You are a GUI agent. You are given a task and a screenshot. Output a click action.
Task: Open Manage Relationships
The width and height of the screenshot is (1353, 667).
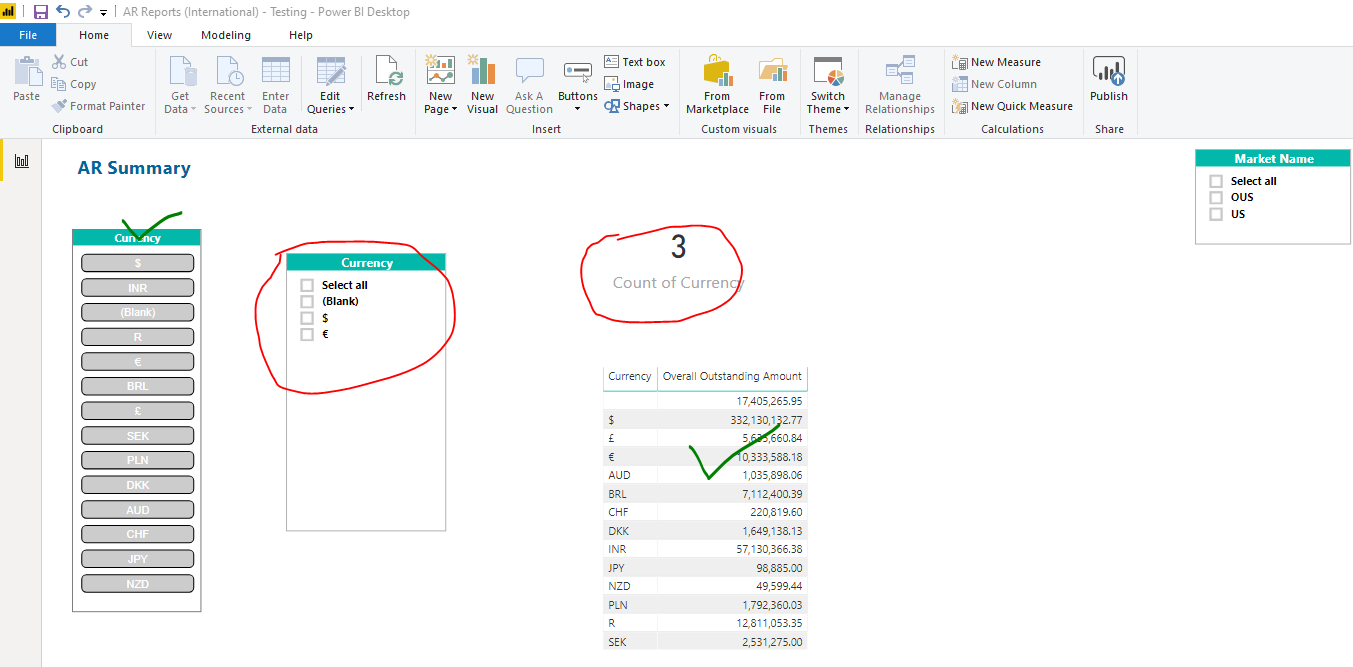(900, 85)
